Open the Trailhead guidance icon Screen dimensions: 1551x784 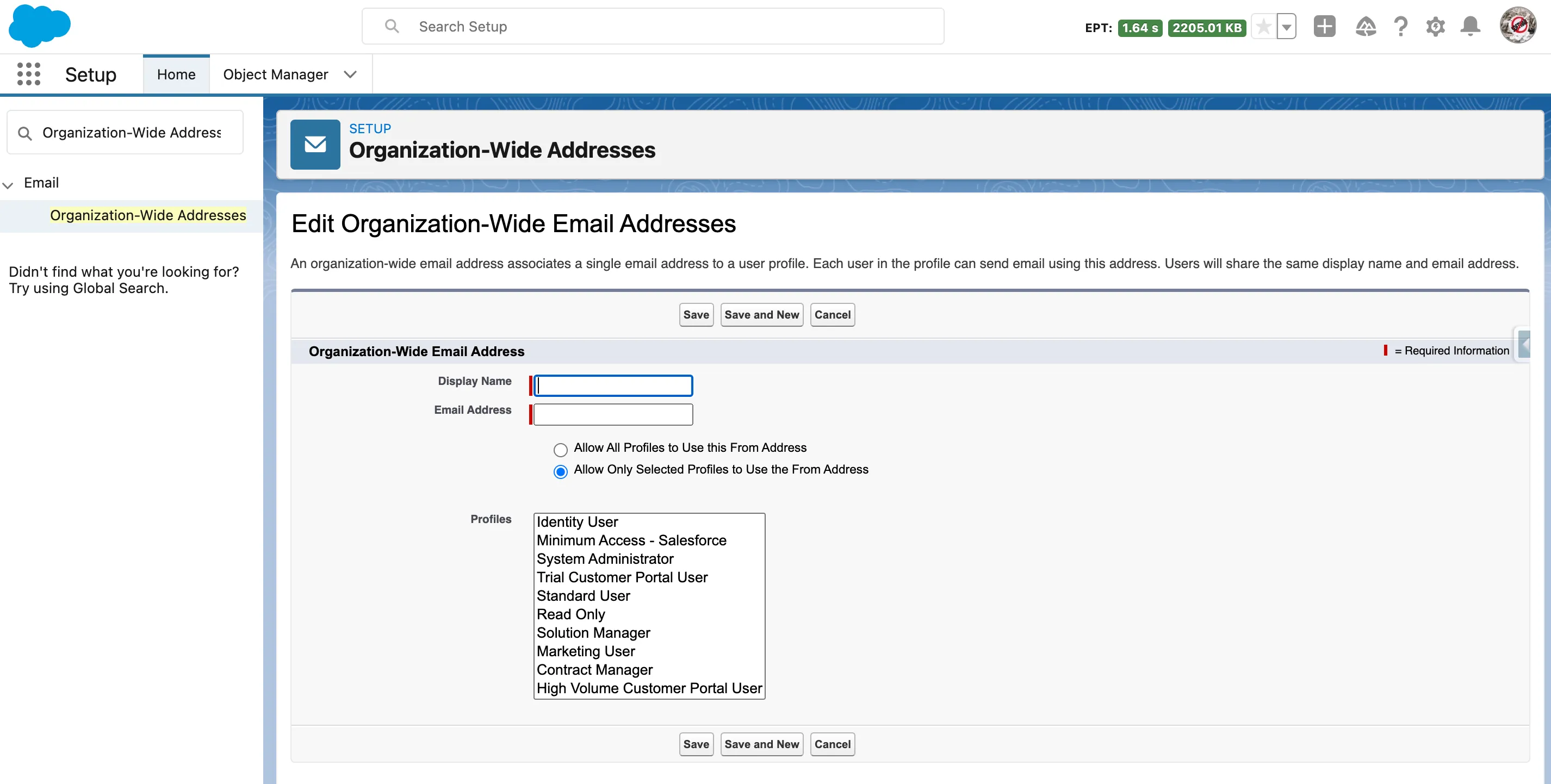click(1365, 27)
